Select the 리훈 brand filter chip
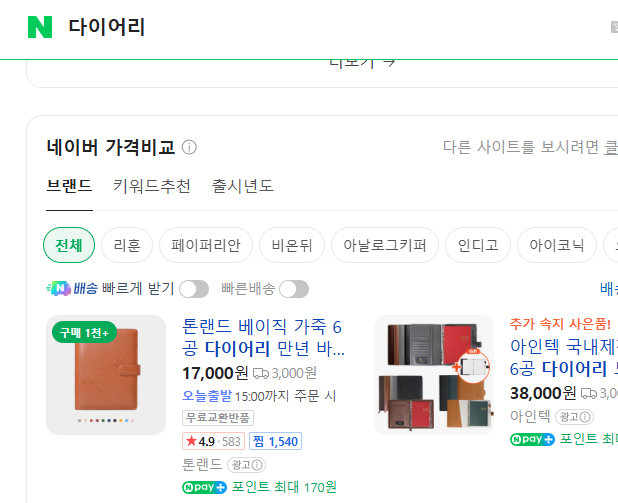Image resolution: width=618 pixels, height=503 pixels. [x=127, y=245]
